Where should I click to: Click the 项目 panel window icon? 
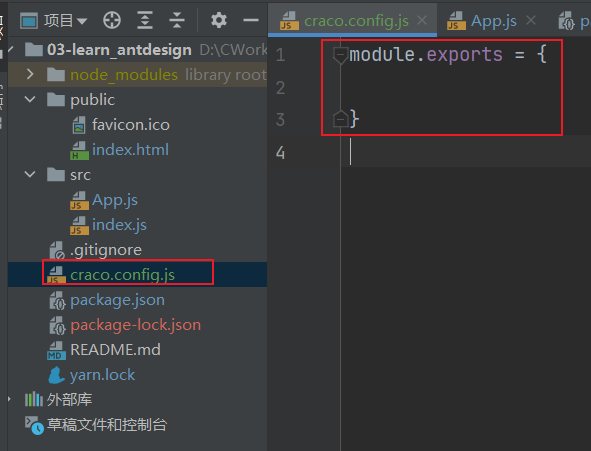point(29,20)
